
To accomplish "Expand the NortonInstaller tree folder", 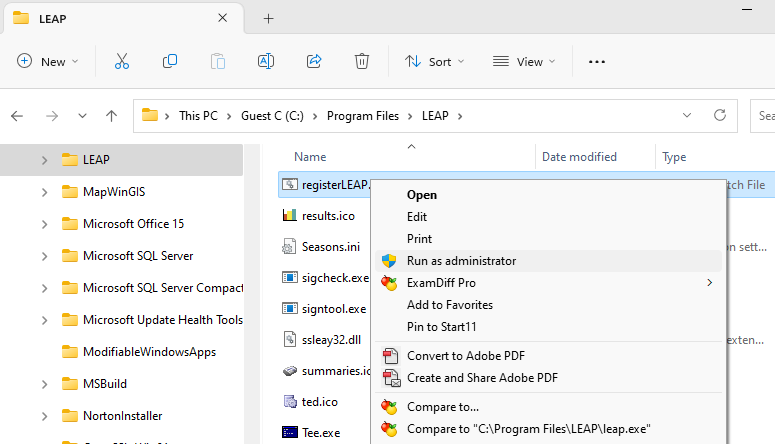I will pos(44,416).
